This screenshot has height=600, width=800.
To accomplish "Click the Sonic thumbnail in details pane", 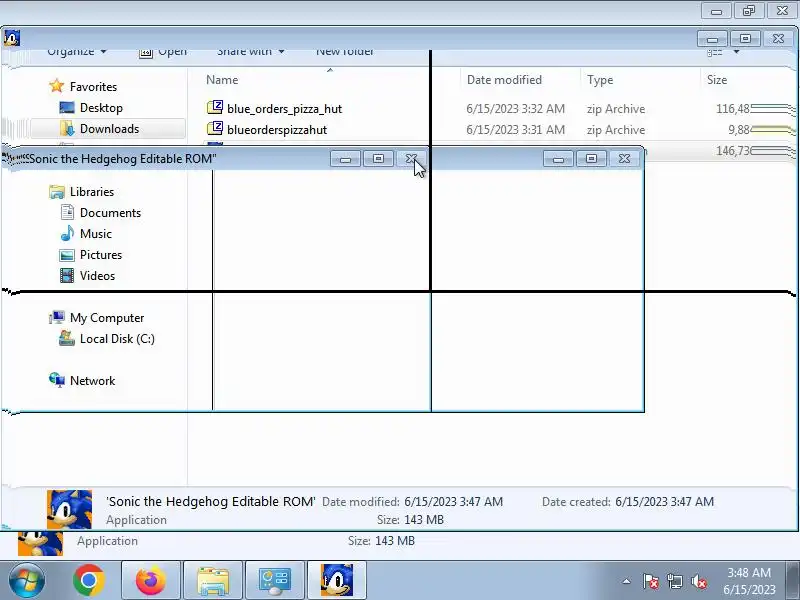I will point(69,509).
